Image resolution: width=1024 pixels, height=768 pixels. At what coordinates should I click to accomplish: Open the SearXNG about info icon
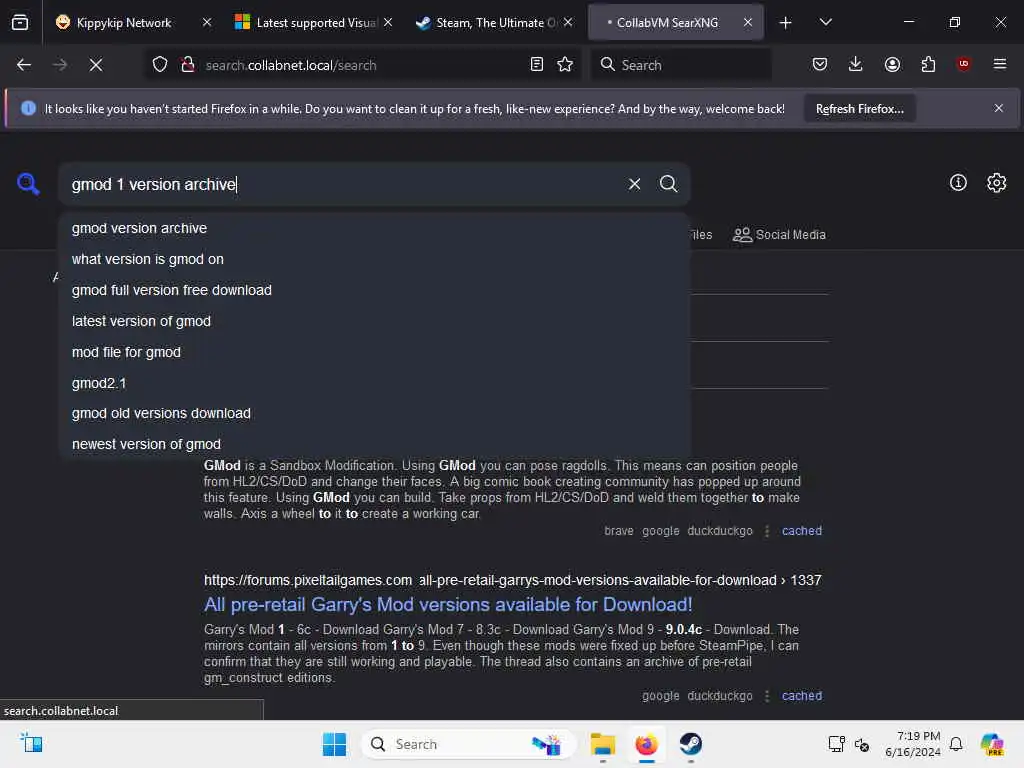(x=958, y=183)
